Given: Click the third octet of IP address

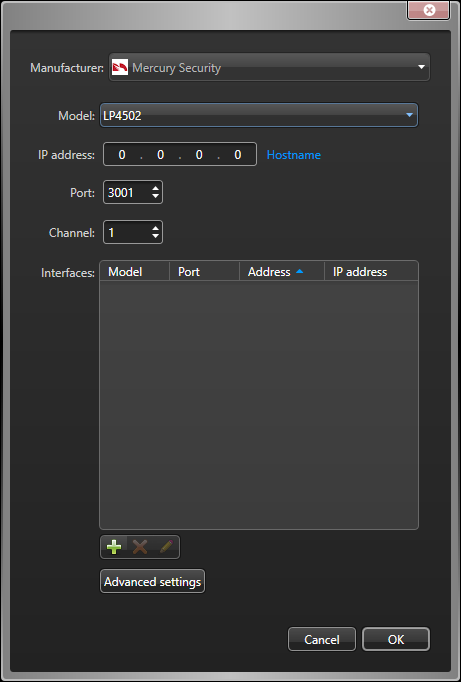Looking at the screenshot, I should 199,154.
